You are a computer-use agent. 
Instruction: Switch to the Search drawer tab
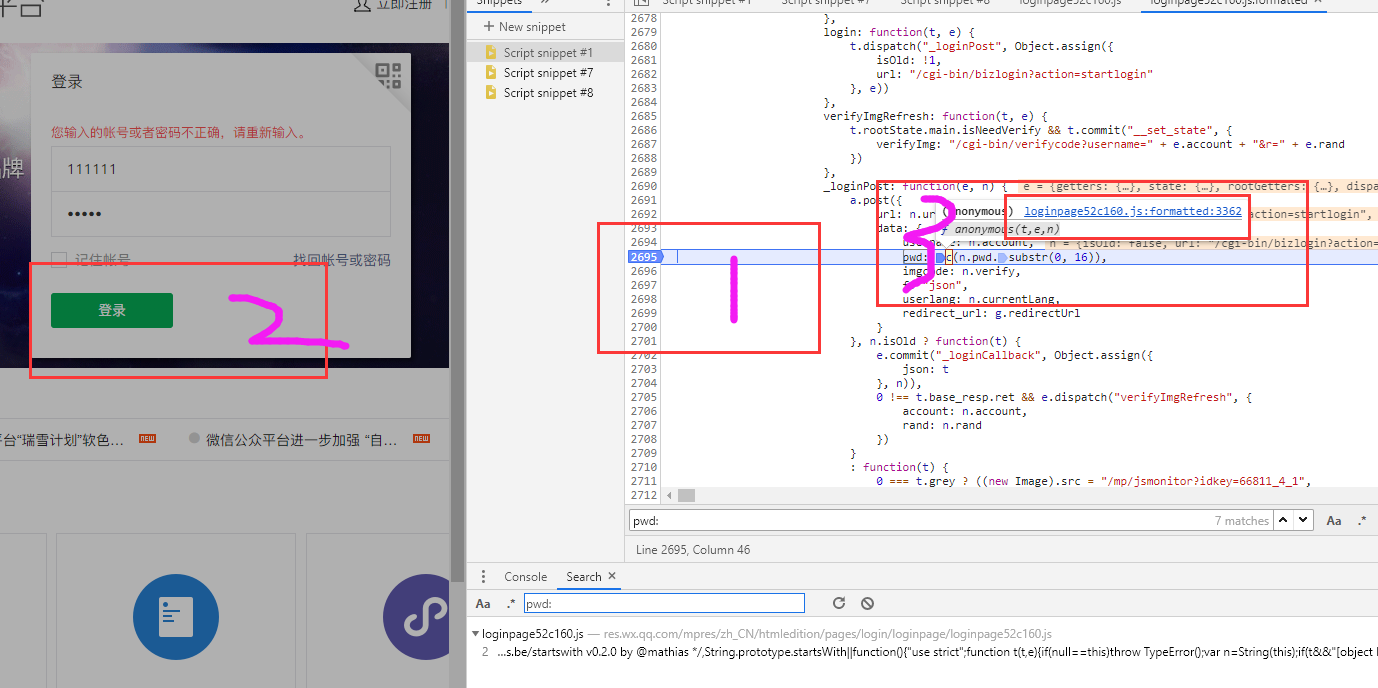coord(584,577)
